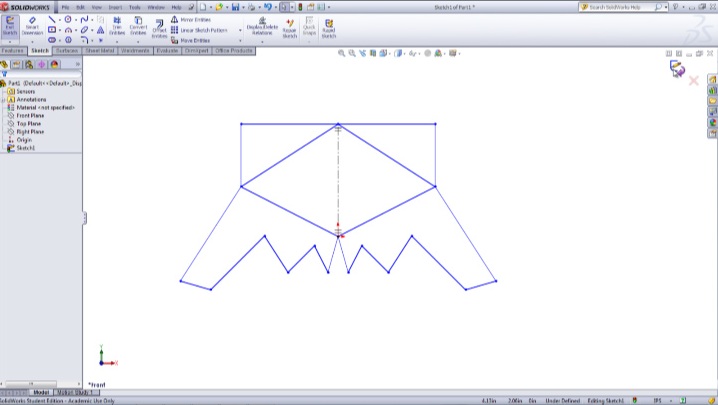Select the Corner Rectangle tool
This screenshot has height=405, width=718.
pyautogui.click(x=52, y=30)
